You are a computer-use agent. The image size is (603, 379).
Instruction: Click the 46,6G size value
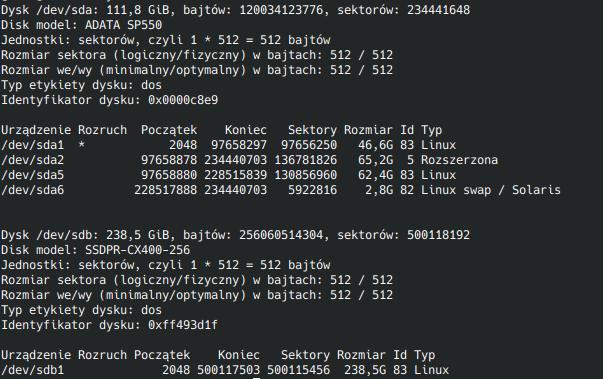[x=375, y=145]
